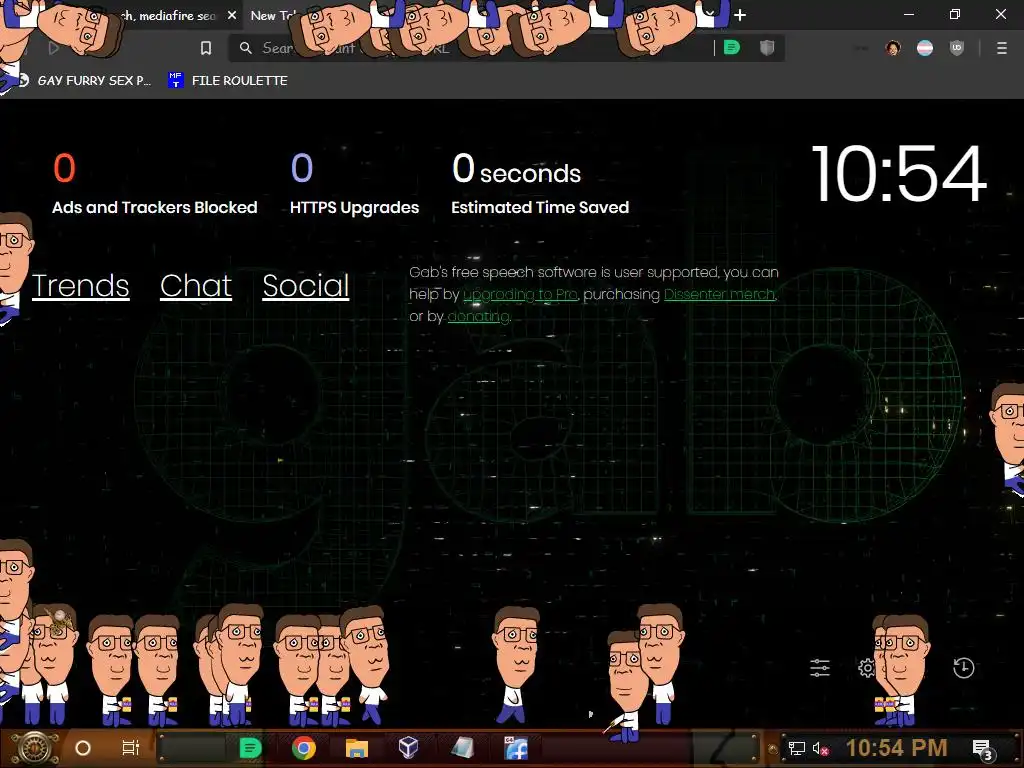1024x768 pixels.
Task: Open the Chat link
Action: coord(196,285)
